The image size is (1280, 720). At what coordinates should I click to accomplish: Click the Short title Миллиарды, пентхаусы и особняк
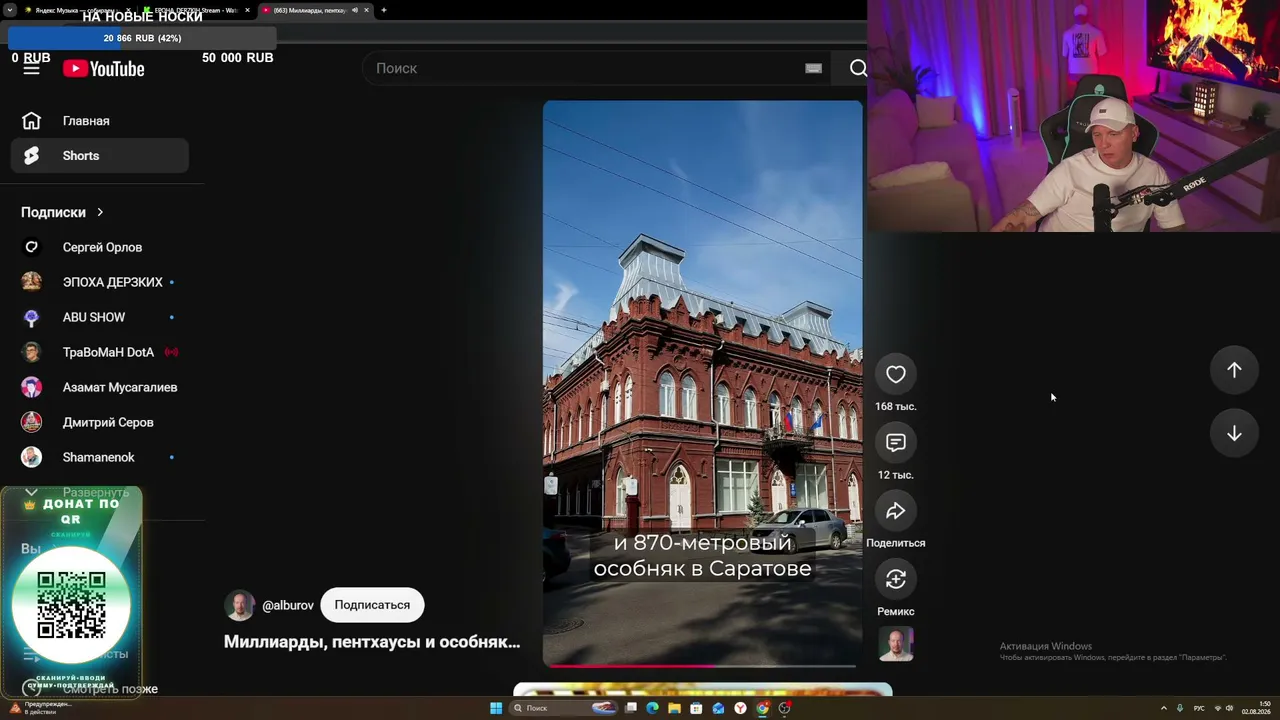point(372,642)
